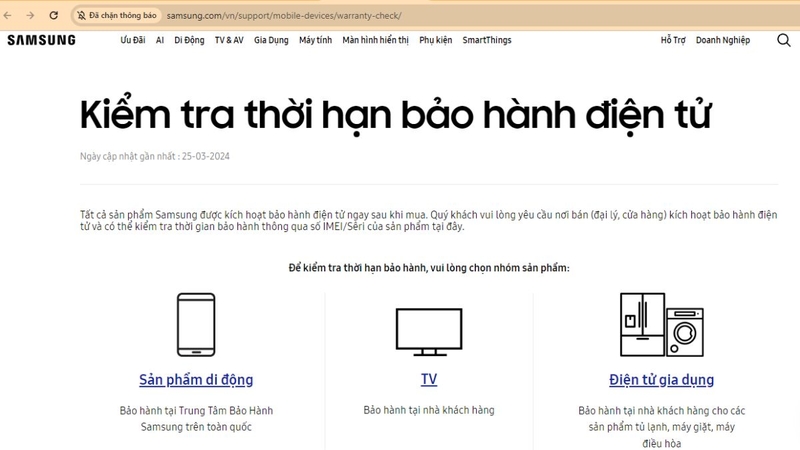The height and width of the screenshot is (450, 800).
Task: Open the Di Động menu
Action: point(189,40)
